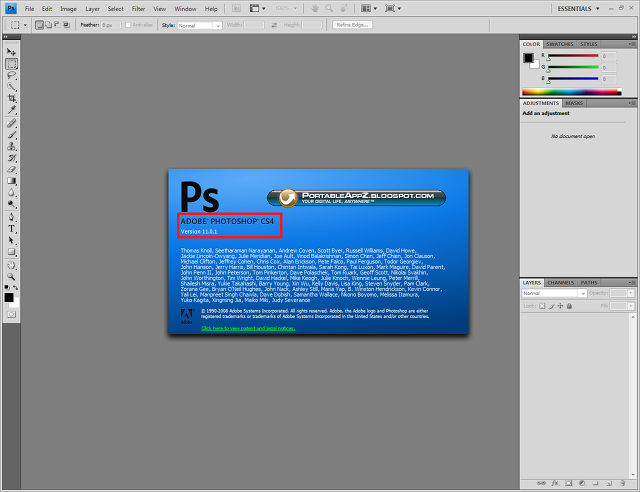Image resolution: width=640 pixels, height=492 pixels.
Task: Toggle lock transparent pixels
Action: pyautogui.click(x=542, y=306)
